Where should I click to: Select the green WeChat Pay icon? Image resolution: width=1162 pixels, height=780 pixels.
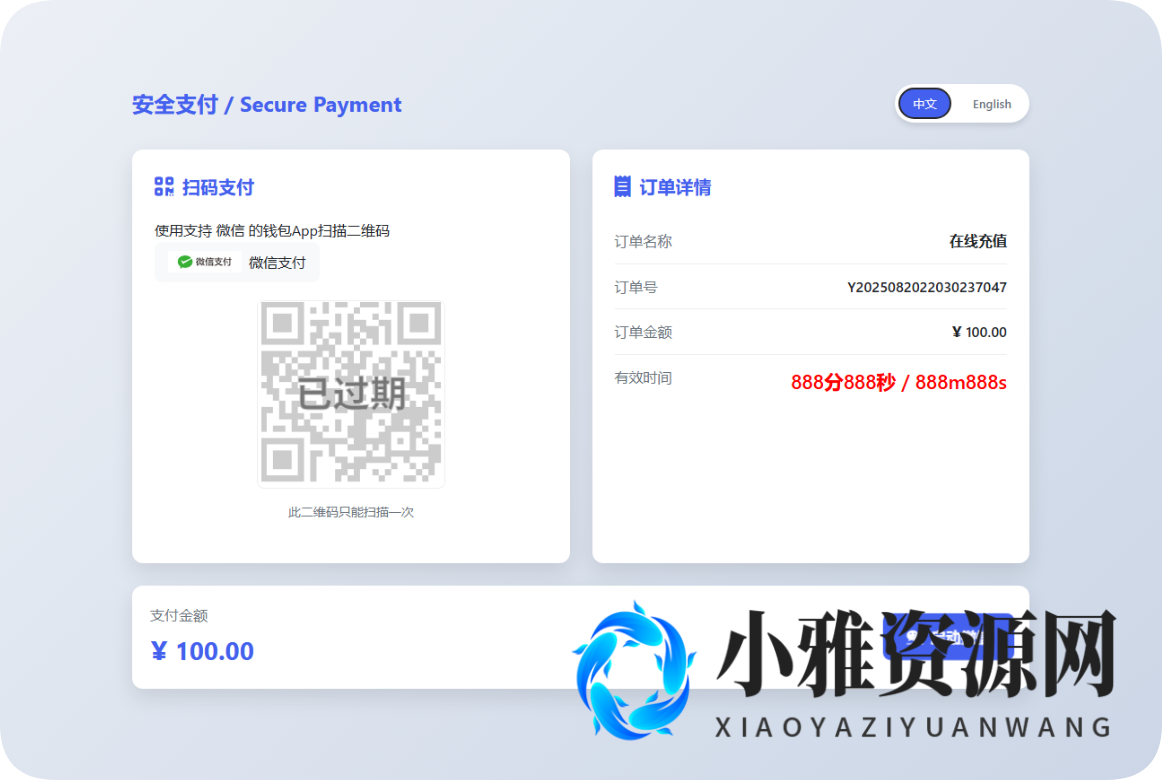coord(182,261)
